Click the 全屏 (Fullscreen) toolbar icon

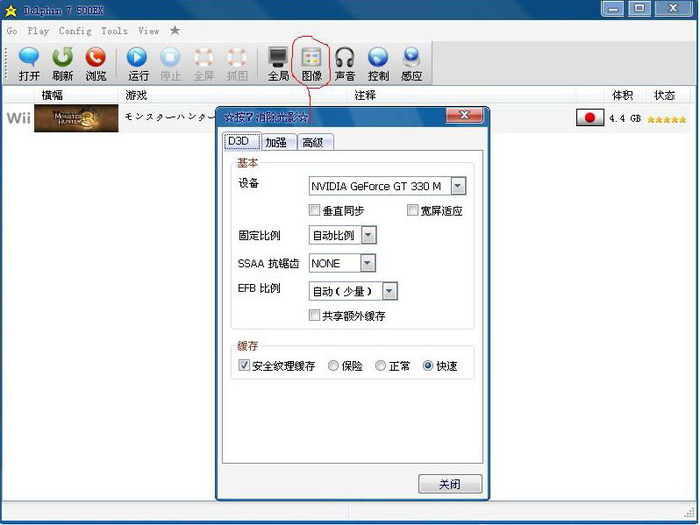coord(204,64)
